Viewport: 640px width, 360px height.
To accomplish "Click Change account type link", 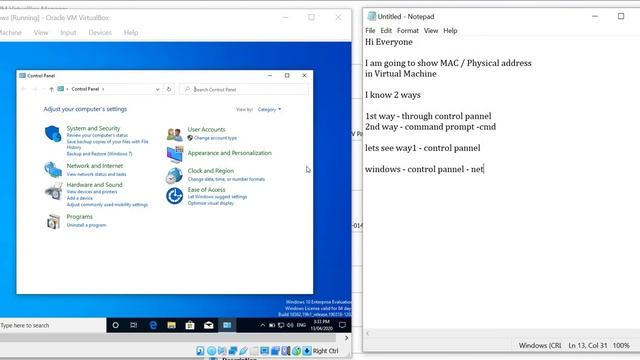I will (216, 138).
